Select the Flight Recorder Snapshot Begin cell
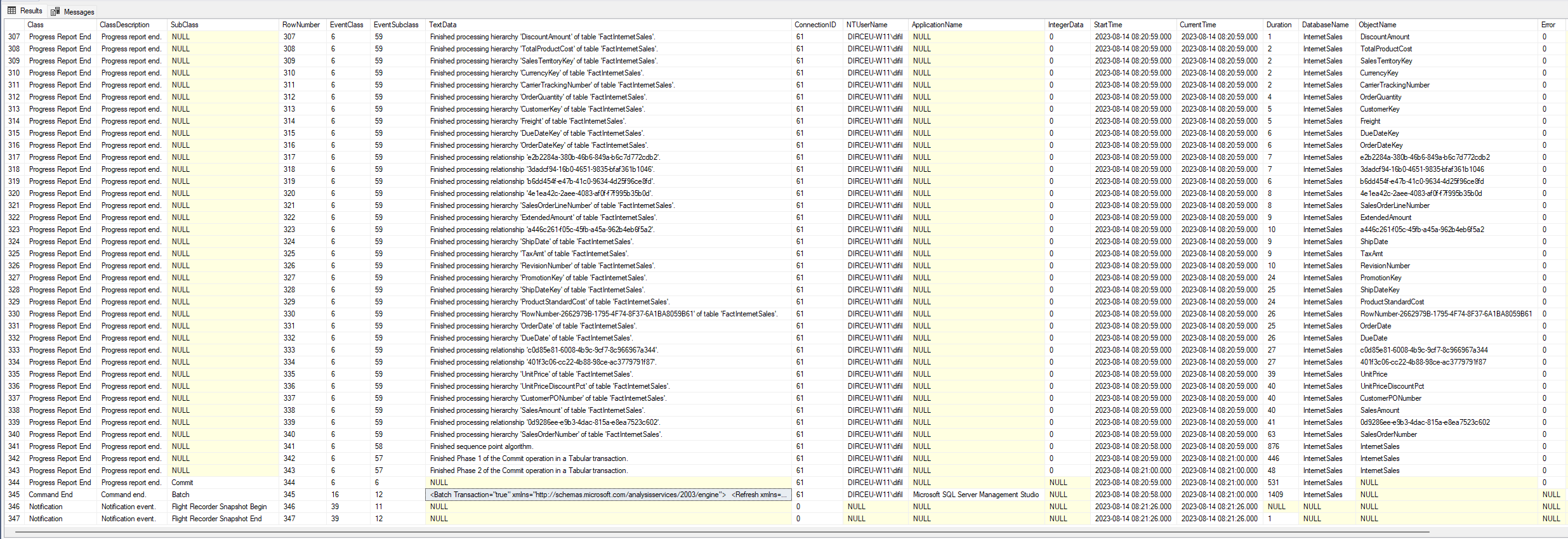The width and height of the screenshot is (1568, 539). [219, 507]
